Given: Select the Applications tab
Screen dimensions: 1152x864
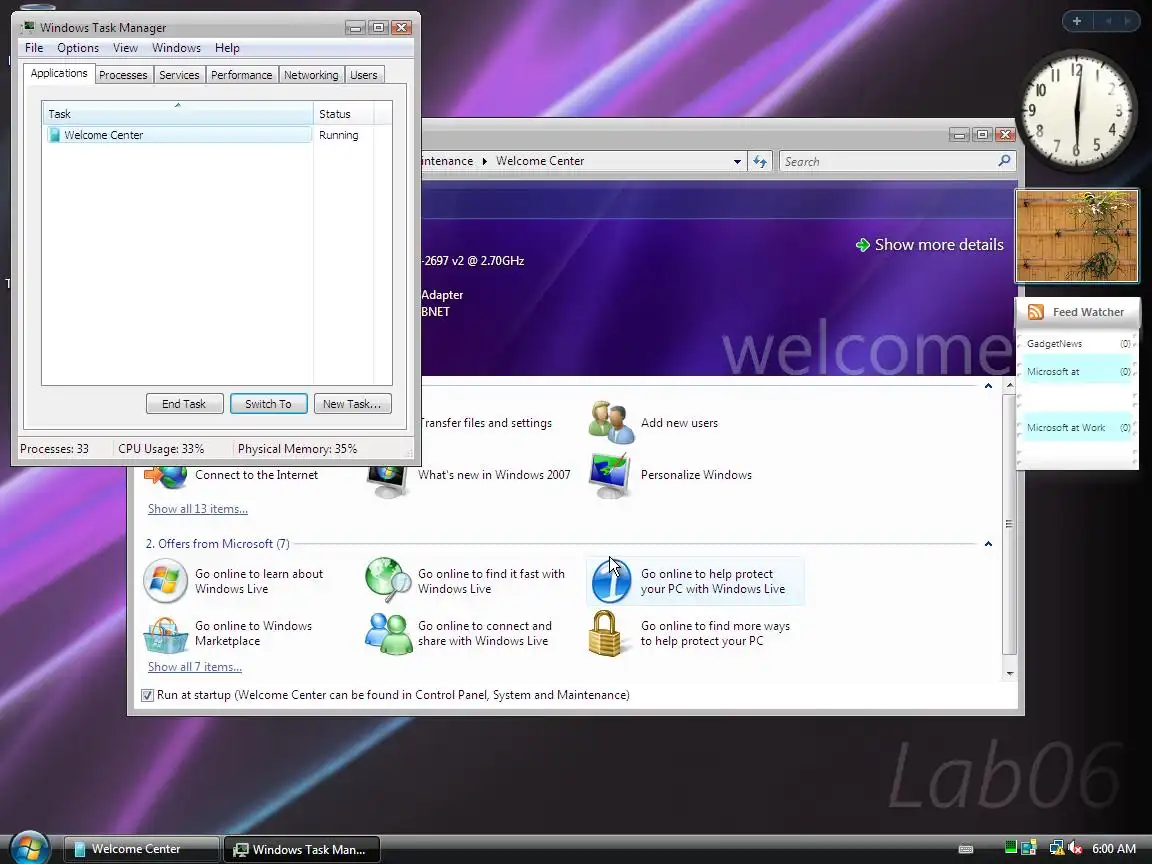Looking at the screenshot, I should (x=59, y=73).
